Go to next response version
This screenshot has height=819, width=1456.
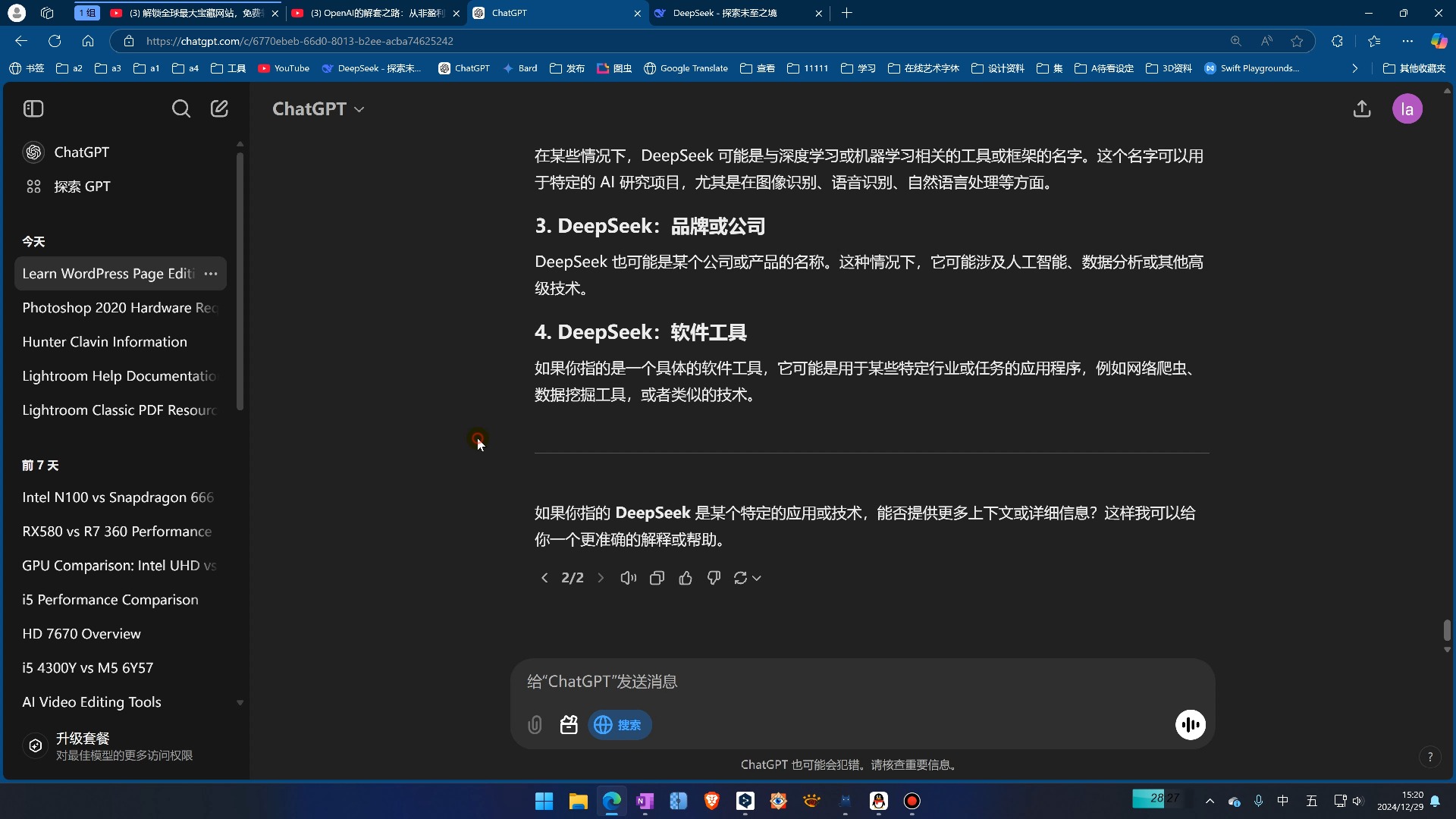coord(601,578)
